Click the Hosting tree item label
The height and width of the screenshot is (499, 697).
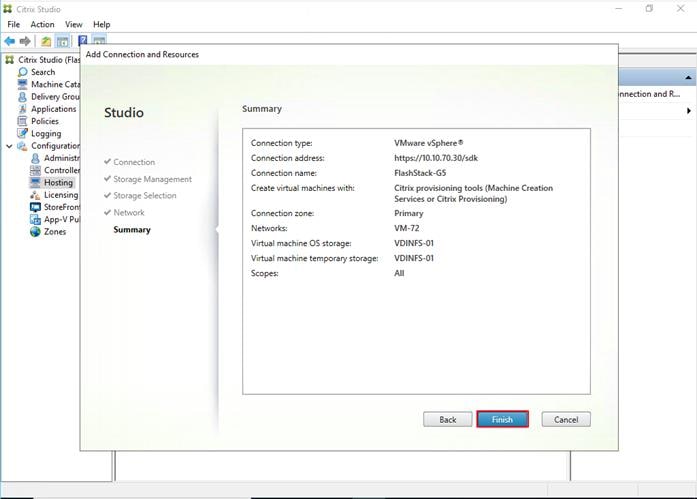tap(58, 182)
